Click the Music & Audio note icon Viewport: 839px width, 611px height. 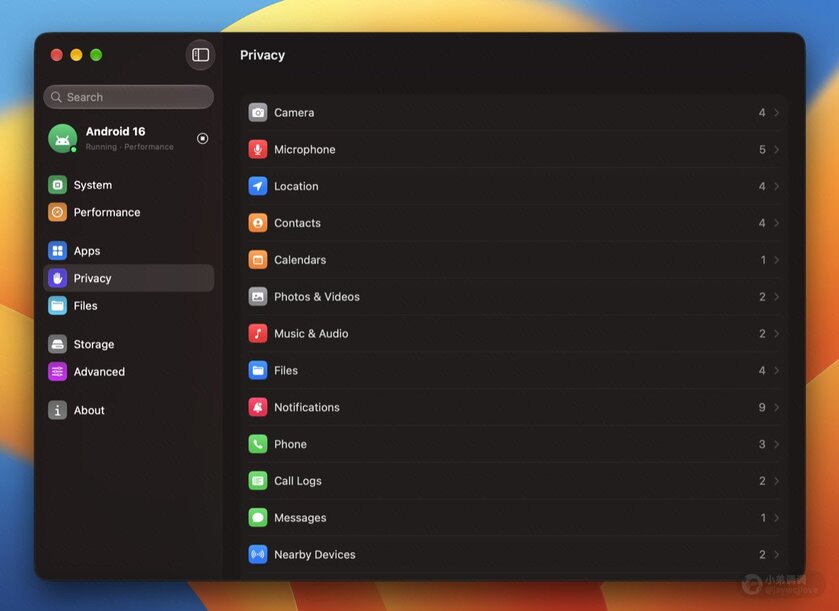pyautogui.click(x=258, y=333)
